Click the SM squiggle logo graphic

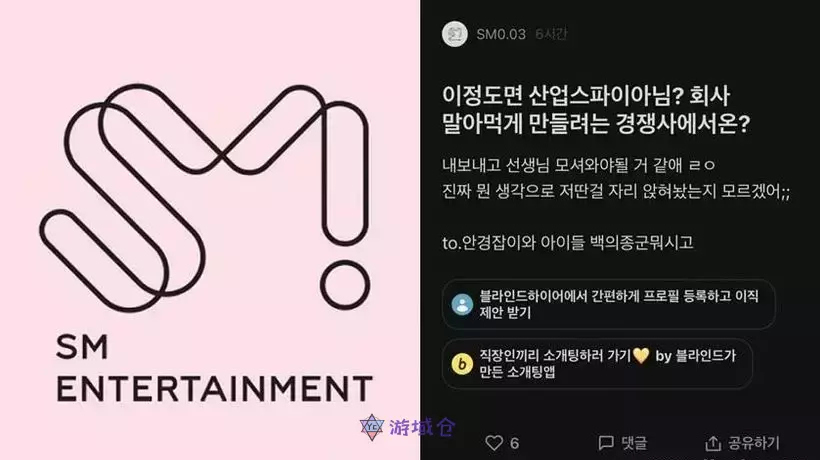coord(204,197)
